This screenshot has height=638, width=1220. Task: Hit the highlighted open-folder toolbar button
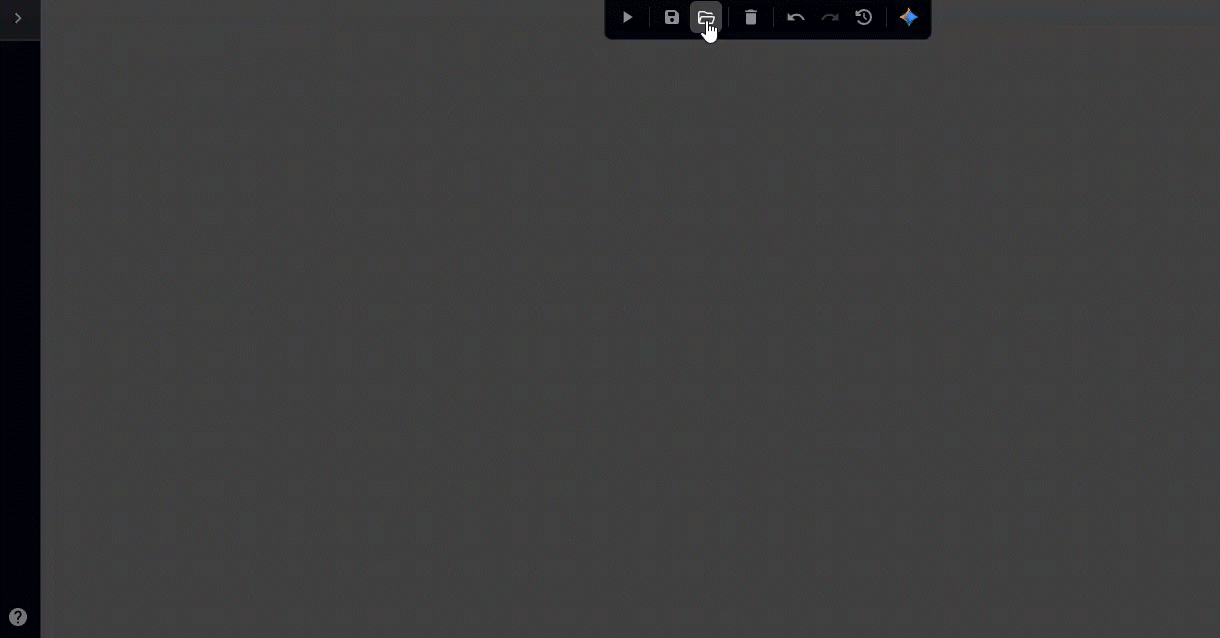click(706, 17)
